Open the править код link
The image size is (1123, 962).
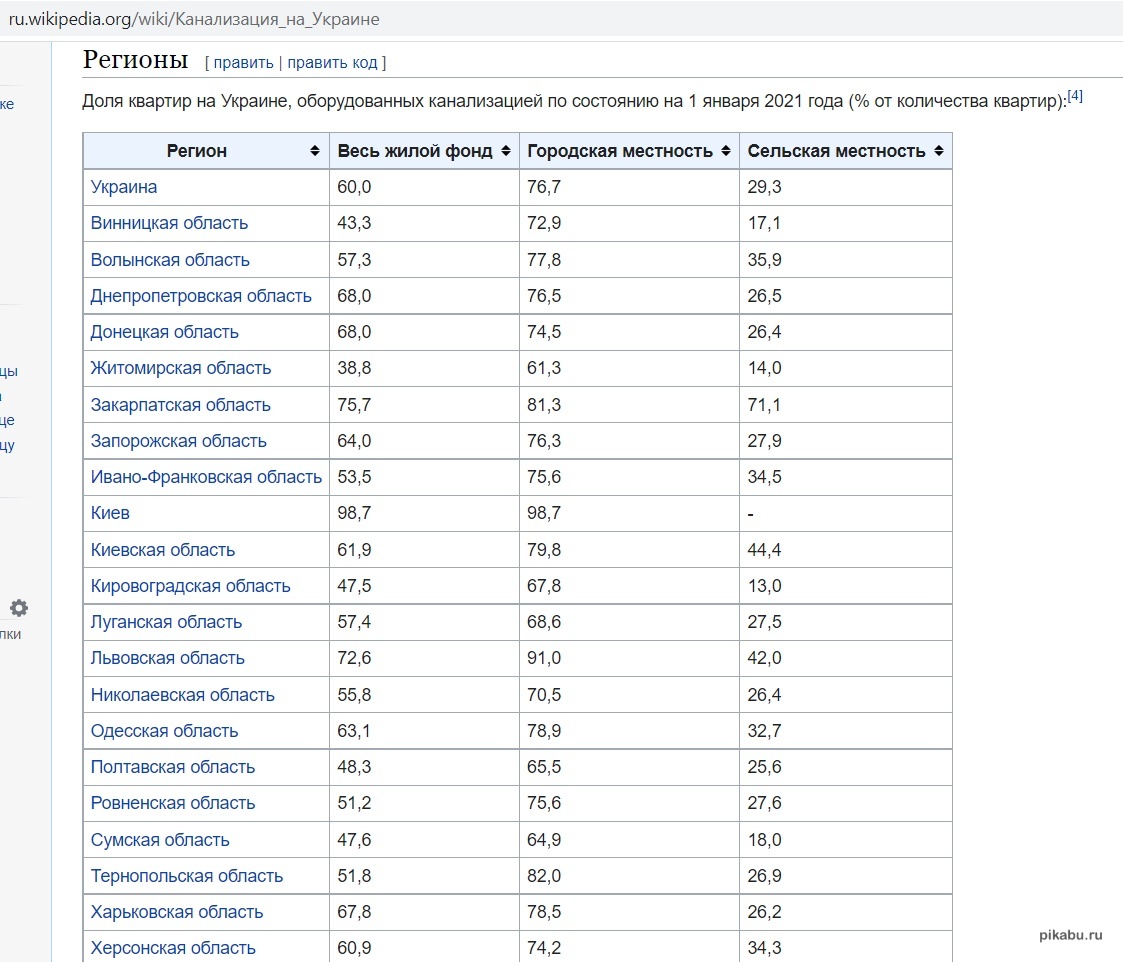332,62
